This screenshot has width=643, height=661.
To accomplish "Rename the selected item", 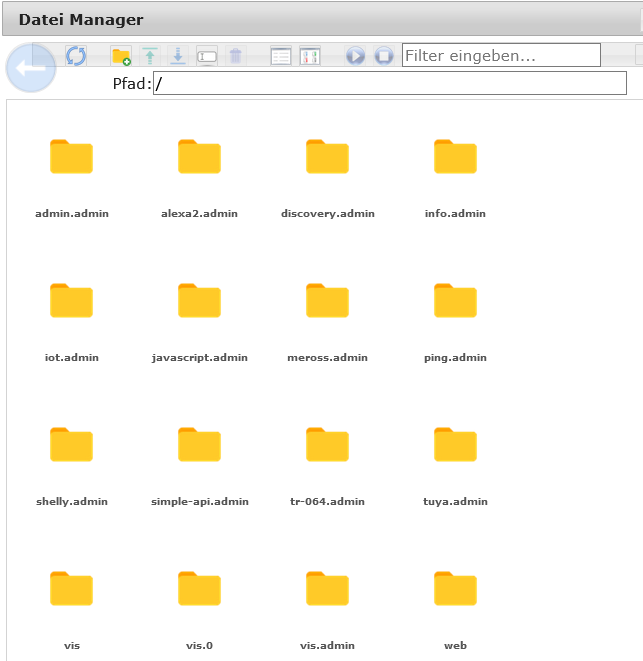I will [207, 56].
